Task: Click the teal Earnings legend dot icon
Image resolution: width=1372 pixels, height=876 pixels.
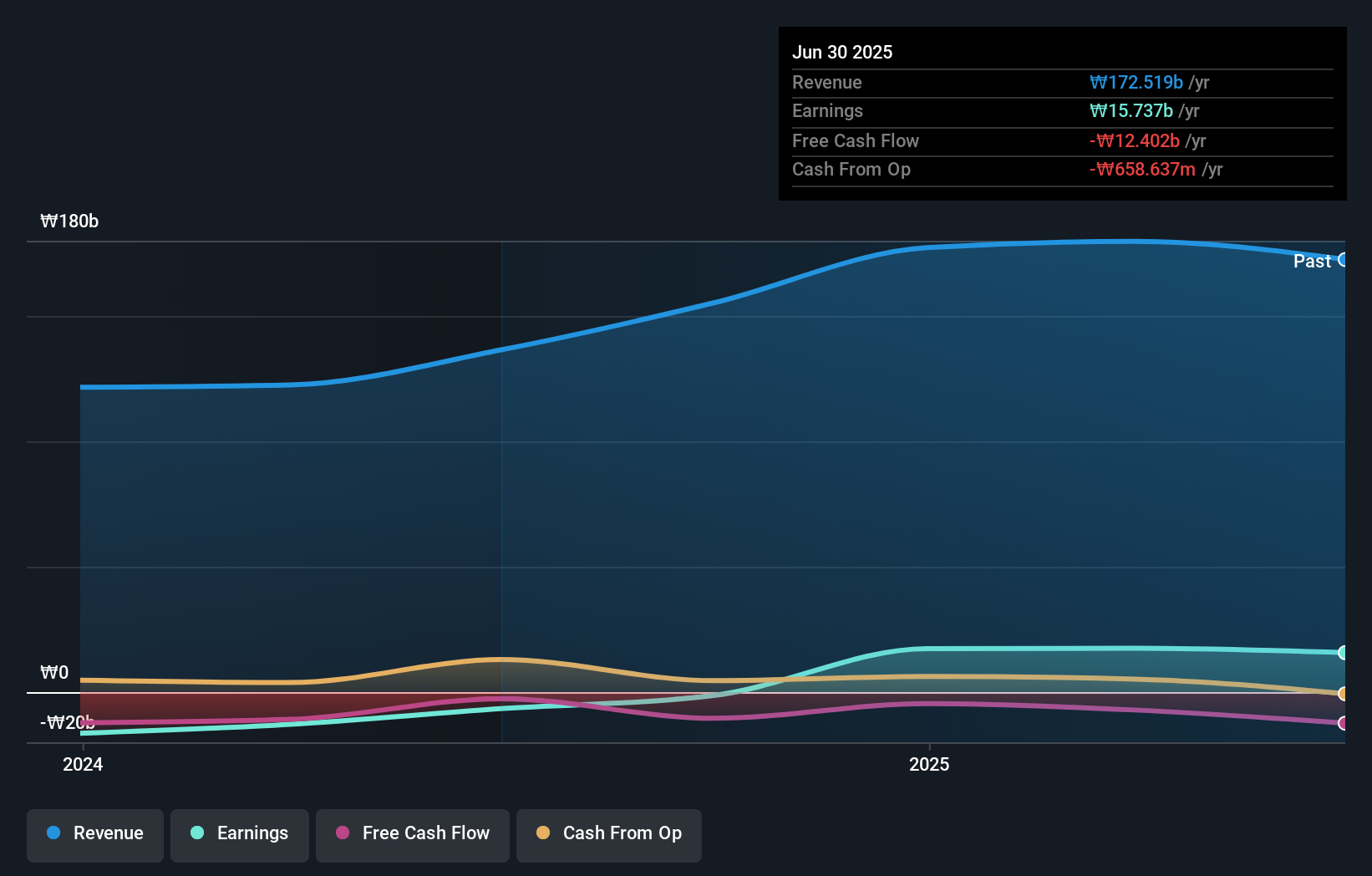Action: (x=196, y=833)
